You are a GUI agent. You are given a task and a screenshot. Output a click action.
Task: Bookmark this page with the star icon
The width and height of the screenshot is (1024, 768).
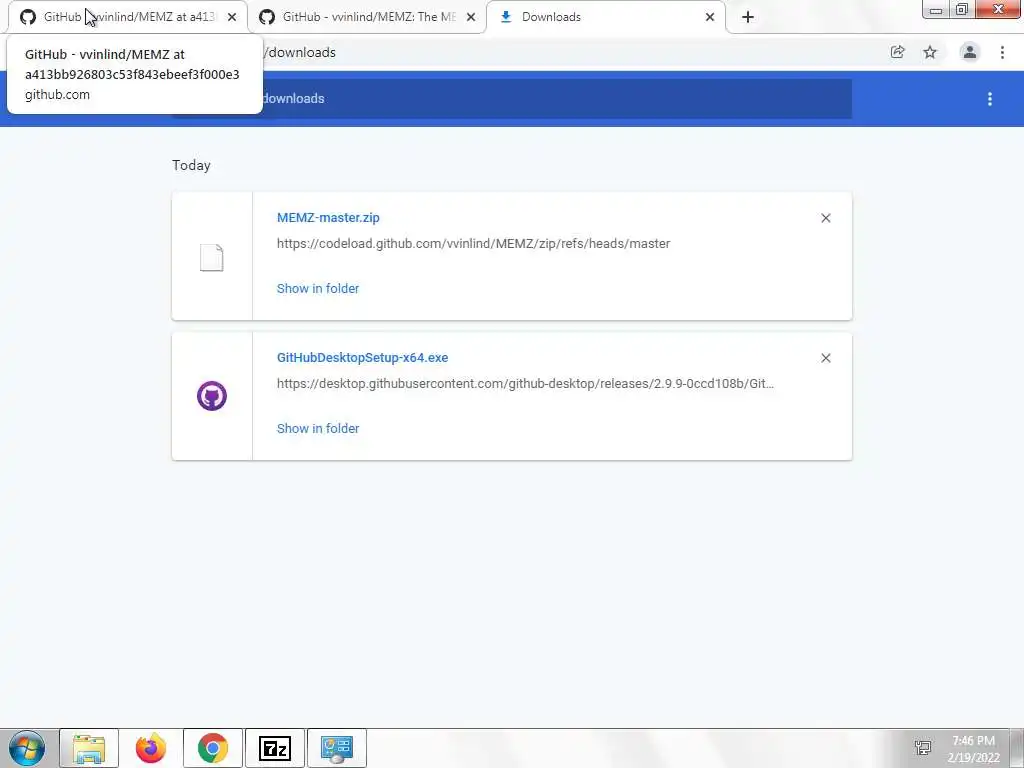coord(930,52)
